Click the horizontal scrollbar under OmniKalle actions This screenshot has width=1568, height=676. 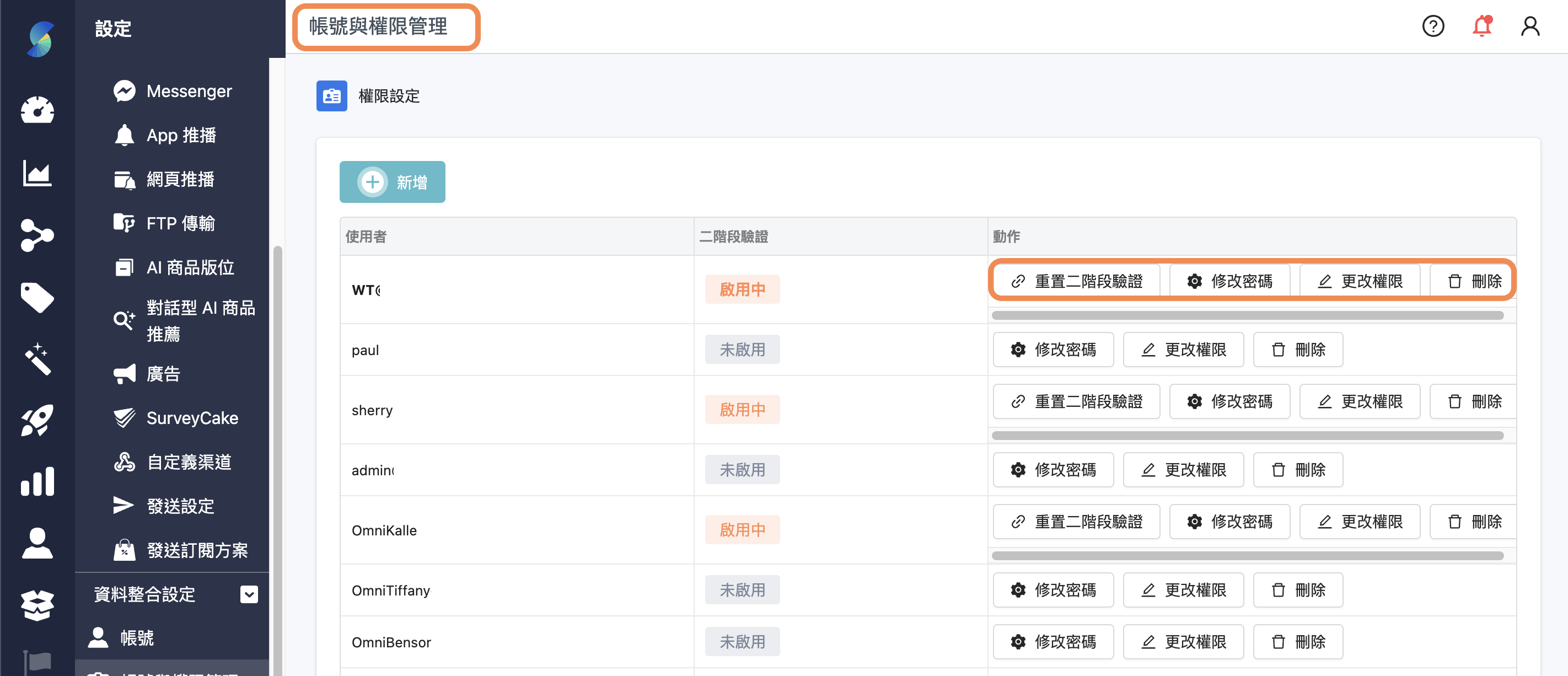point(1247,555)
